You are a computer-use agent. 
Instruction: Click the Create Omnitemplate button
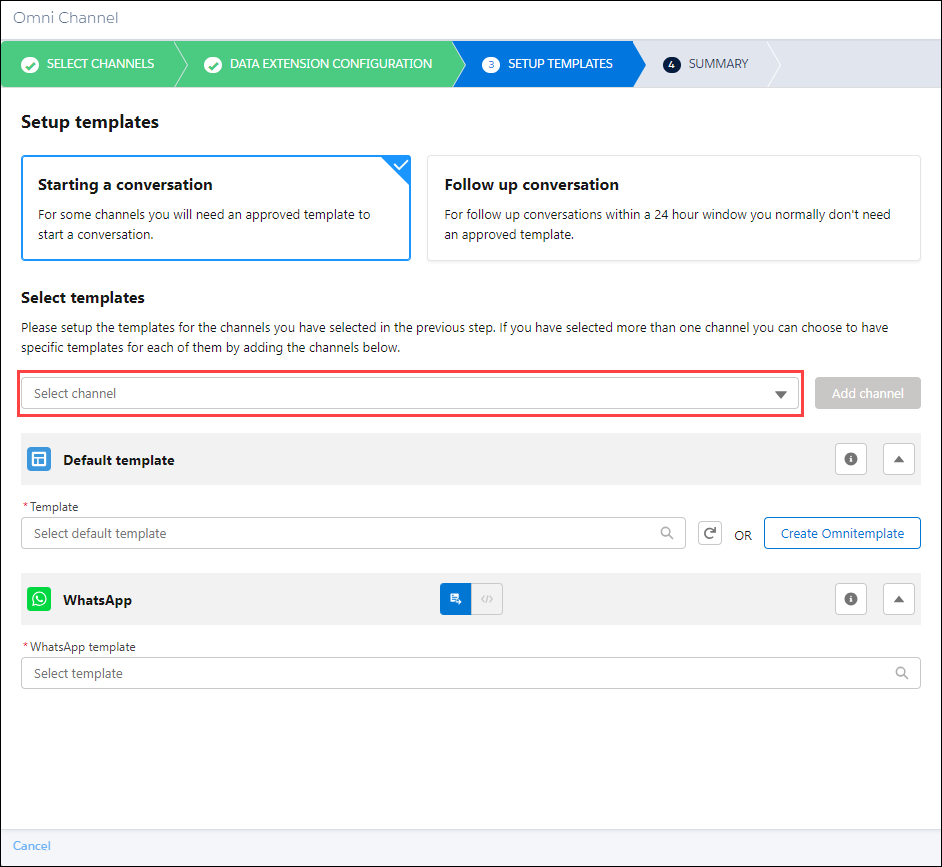[842, 532]
